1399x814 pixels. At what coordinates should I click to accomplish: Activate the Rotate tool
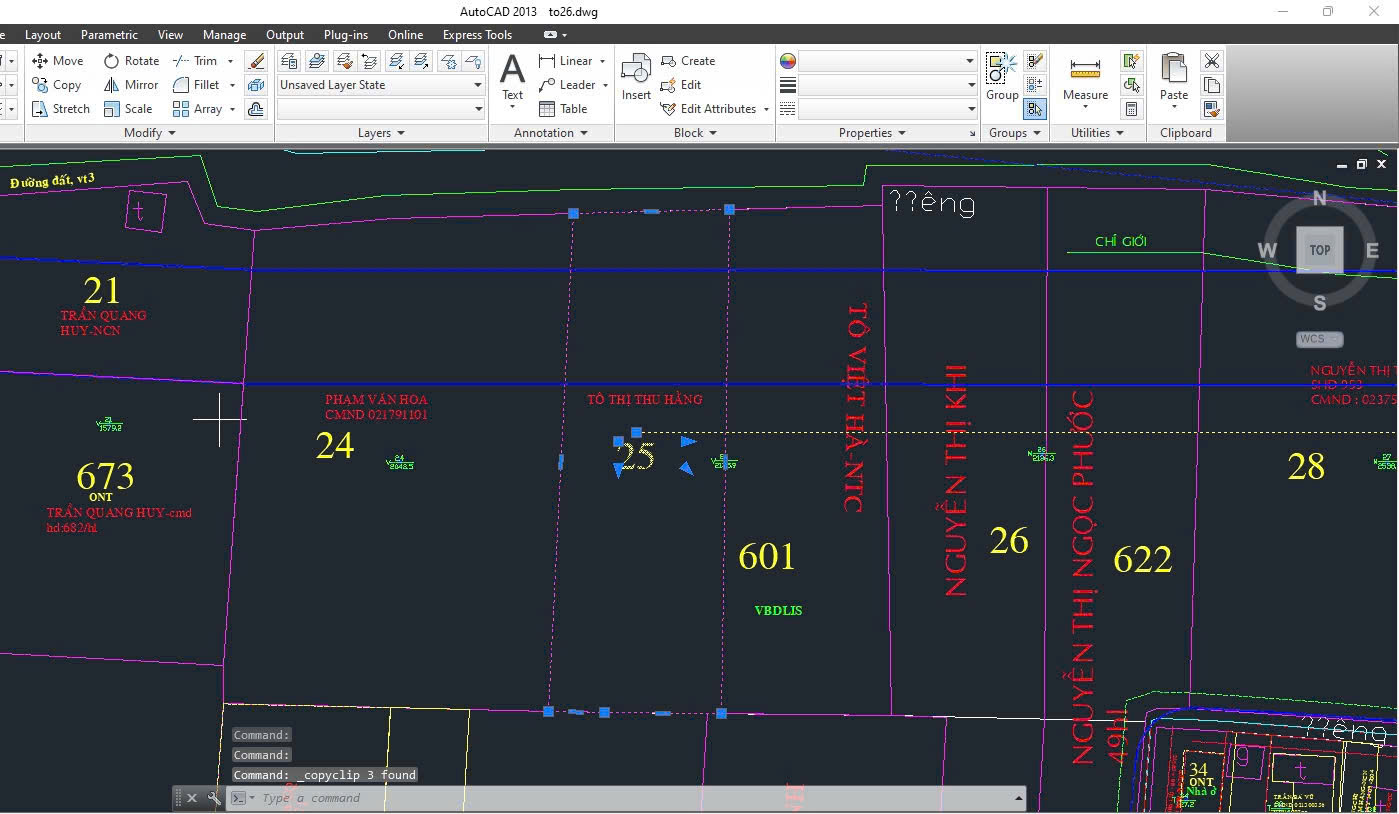pyautogui.click(x=132, y=61)
